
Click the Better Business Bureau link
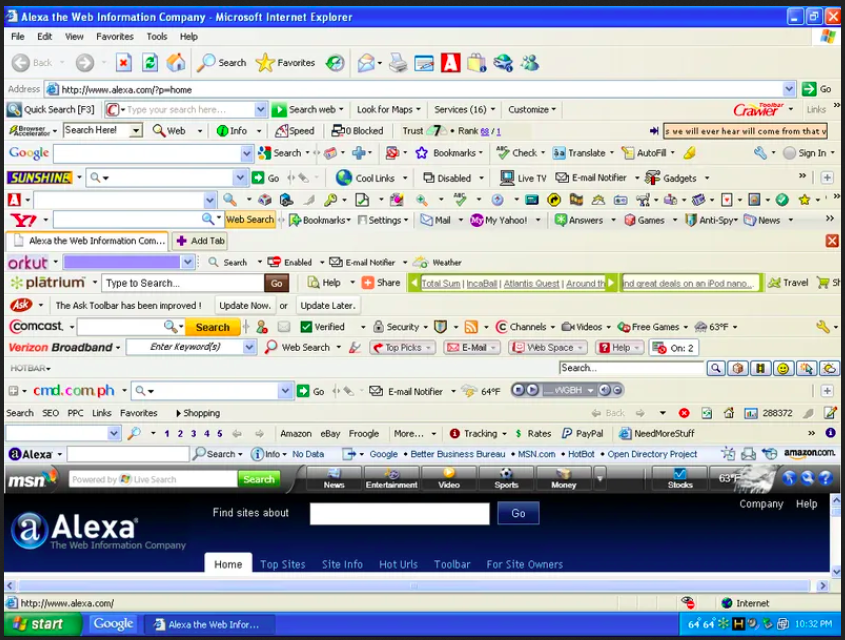tap(458, 454)
